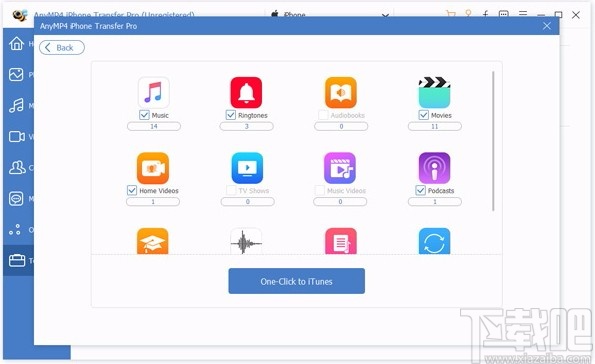Click the feedback chat icon in title bar
595x364 pixels.
click(504, 14)
